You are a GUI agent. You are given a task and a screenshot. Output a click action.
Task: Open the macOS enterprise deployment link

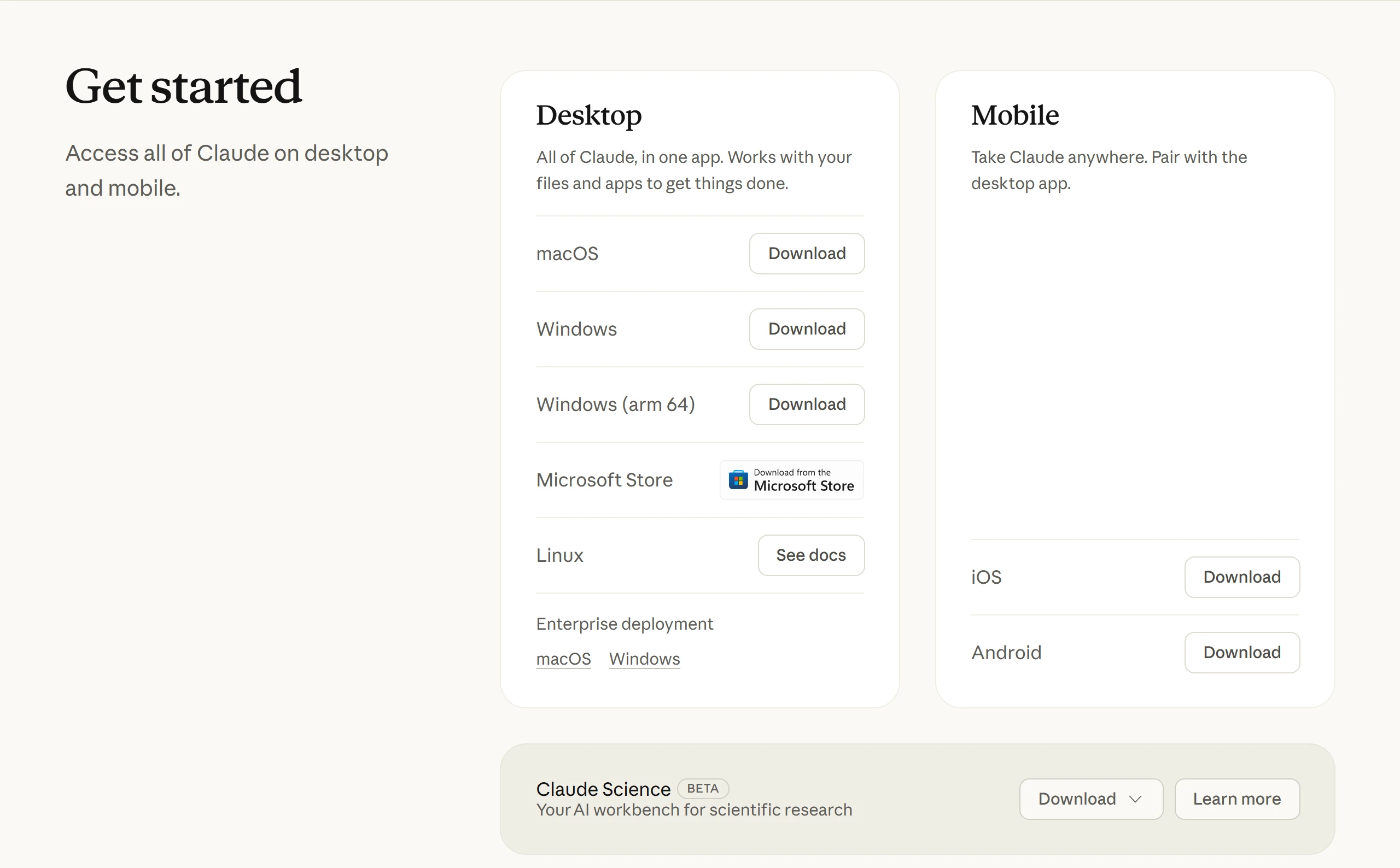(563, 659)
